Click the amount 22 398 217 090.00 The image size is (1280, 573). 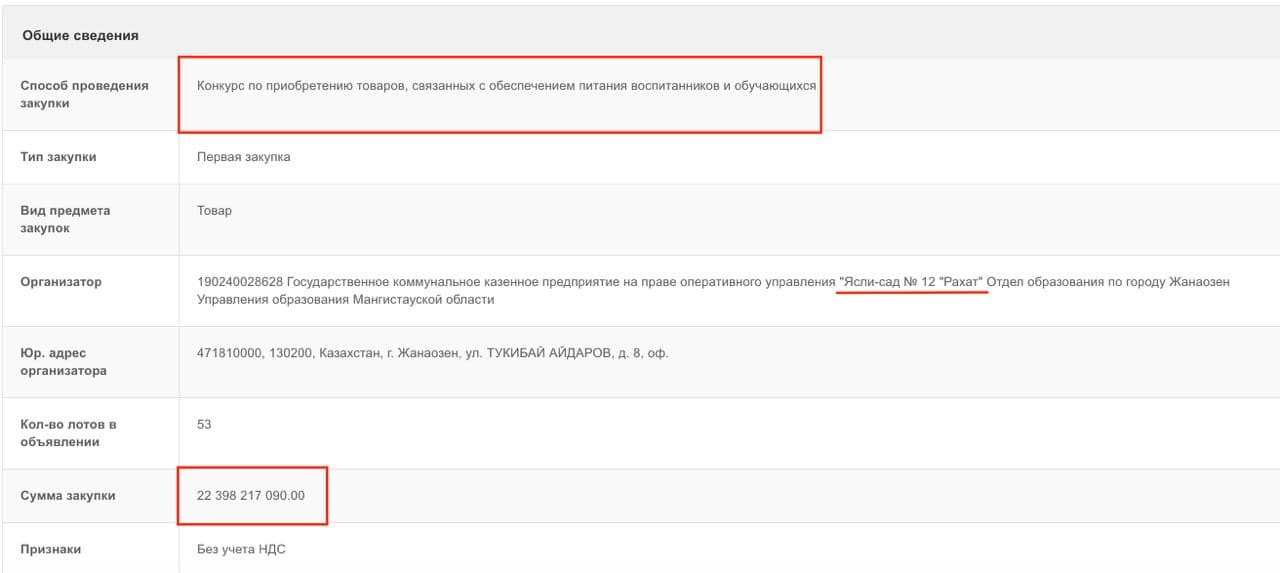click(251, 495)
